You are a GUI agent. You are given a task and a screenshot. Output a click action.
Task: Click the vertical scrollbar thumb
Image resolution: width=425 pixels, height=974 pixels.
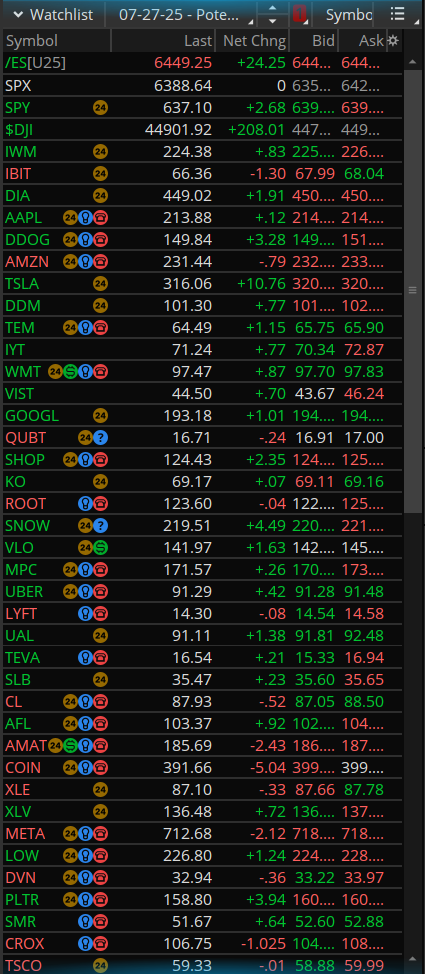tap(412, 290)
